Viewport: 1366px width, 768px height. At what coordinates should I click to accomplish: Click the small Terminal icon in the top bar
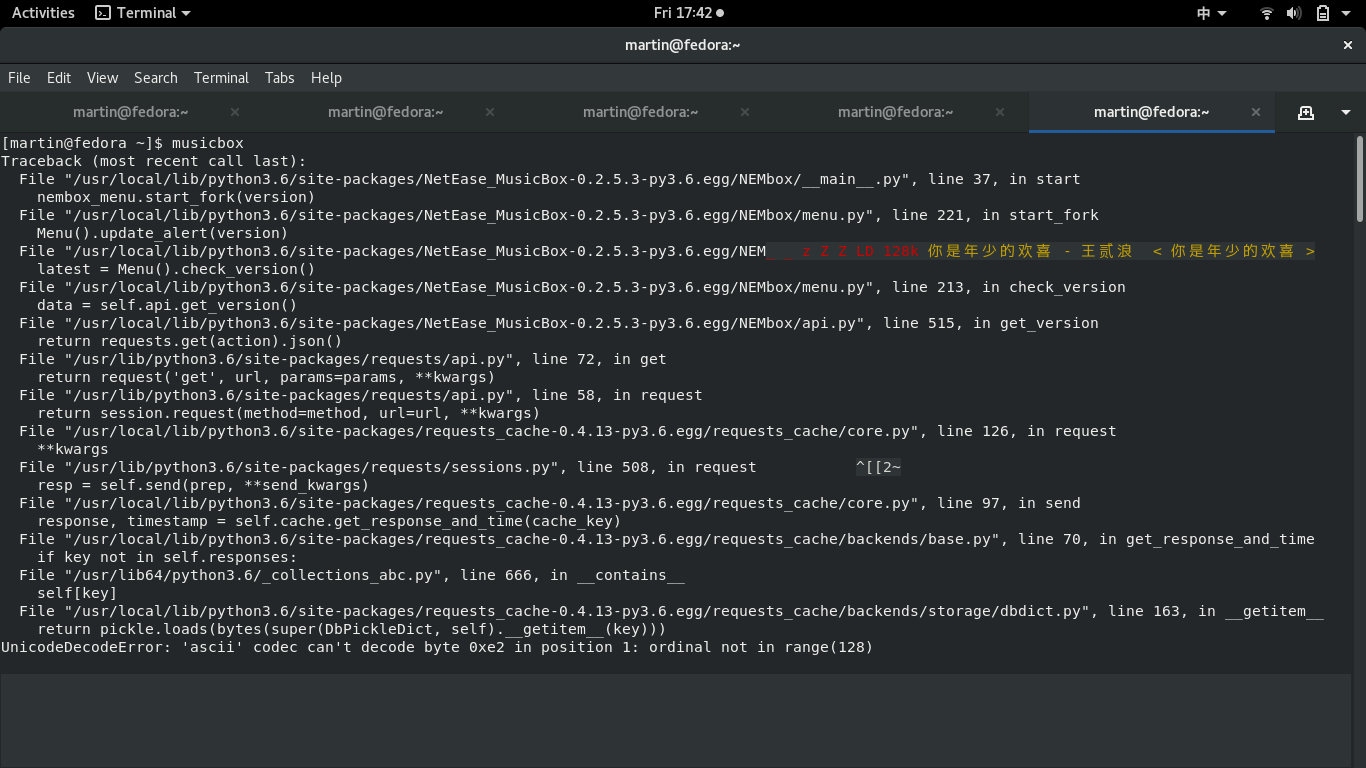[103, 12]
